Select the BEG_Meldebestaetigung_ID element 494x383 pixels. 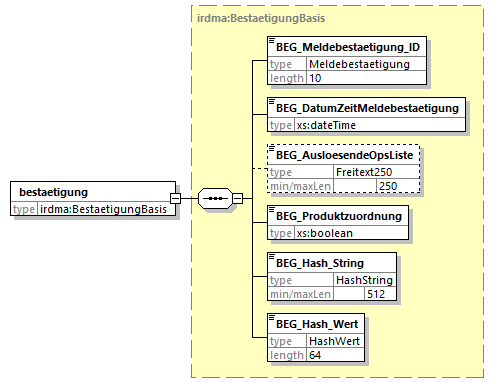[x=348, y=47]
